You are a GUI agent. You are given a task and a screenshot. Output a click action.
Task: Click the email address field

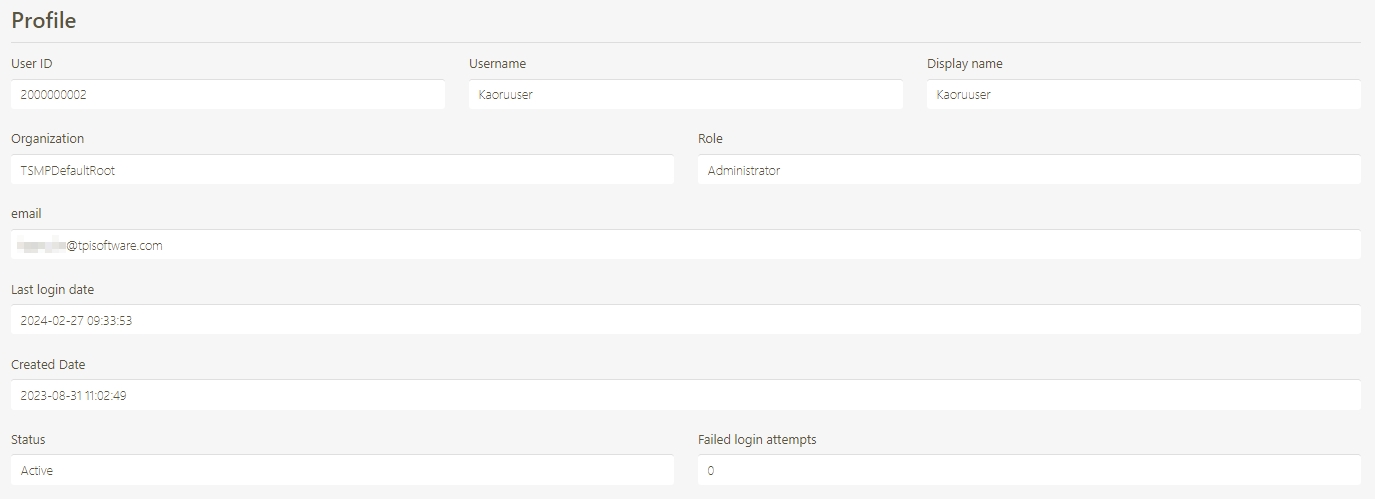685,245
